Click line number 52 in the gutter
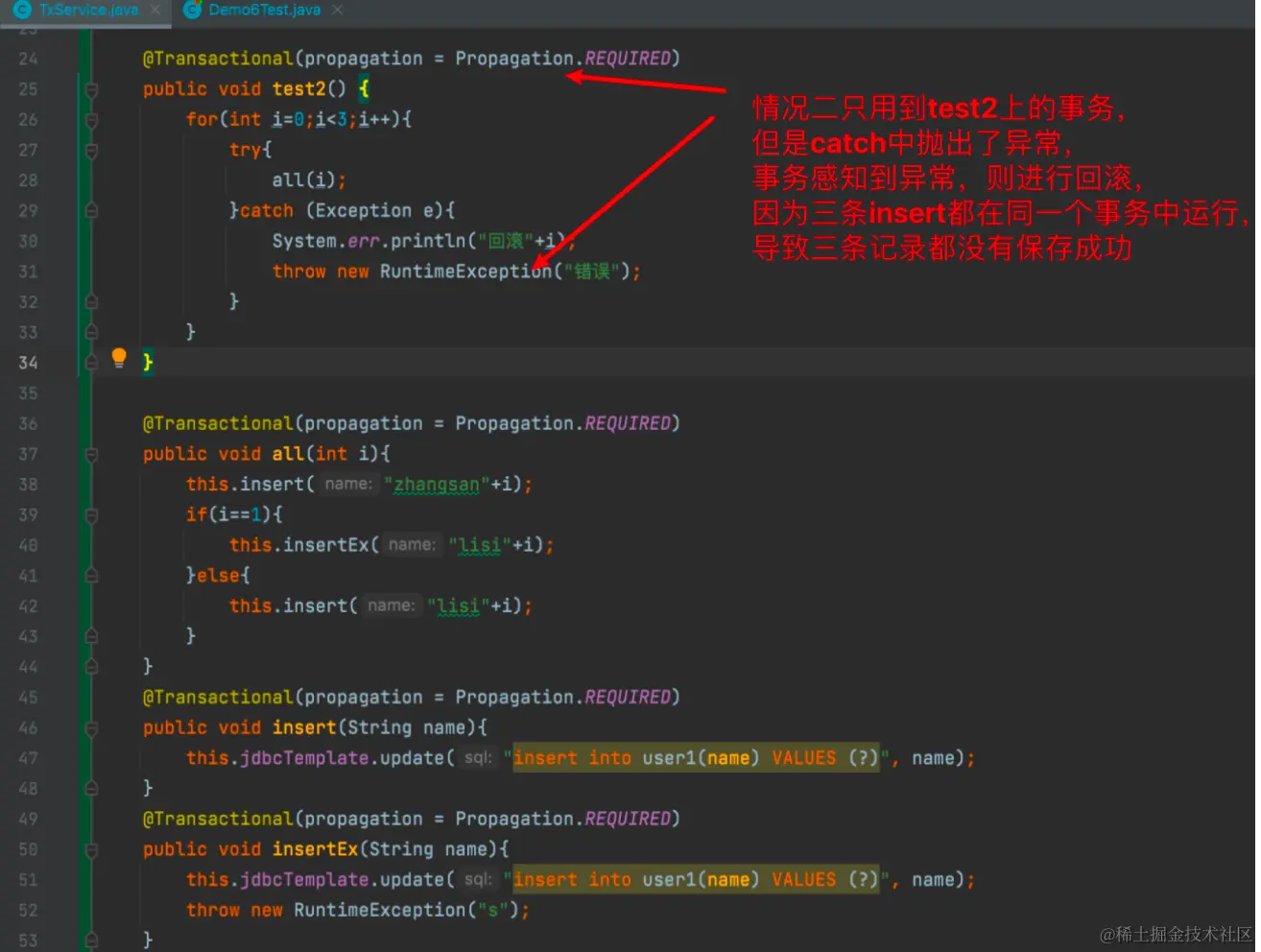Screen dimensions: 1261x952 28,911
